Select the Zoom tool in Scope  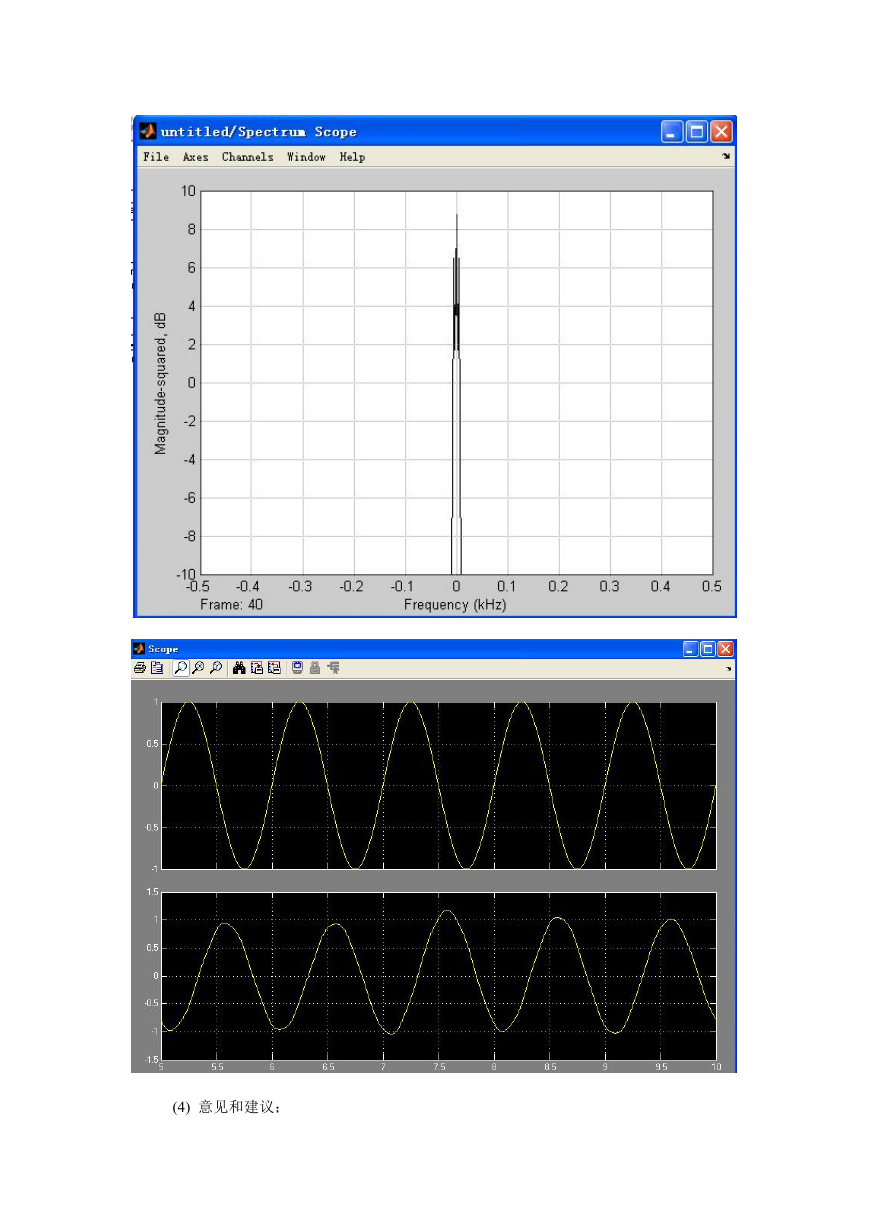(x=181, y=668)
